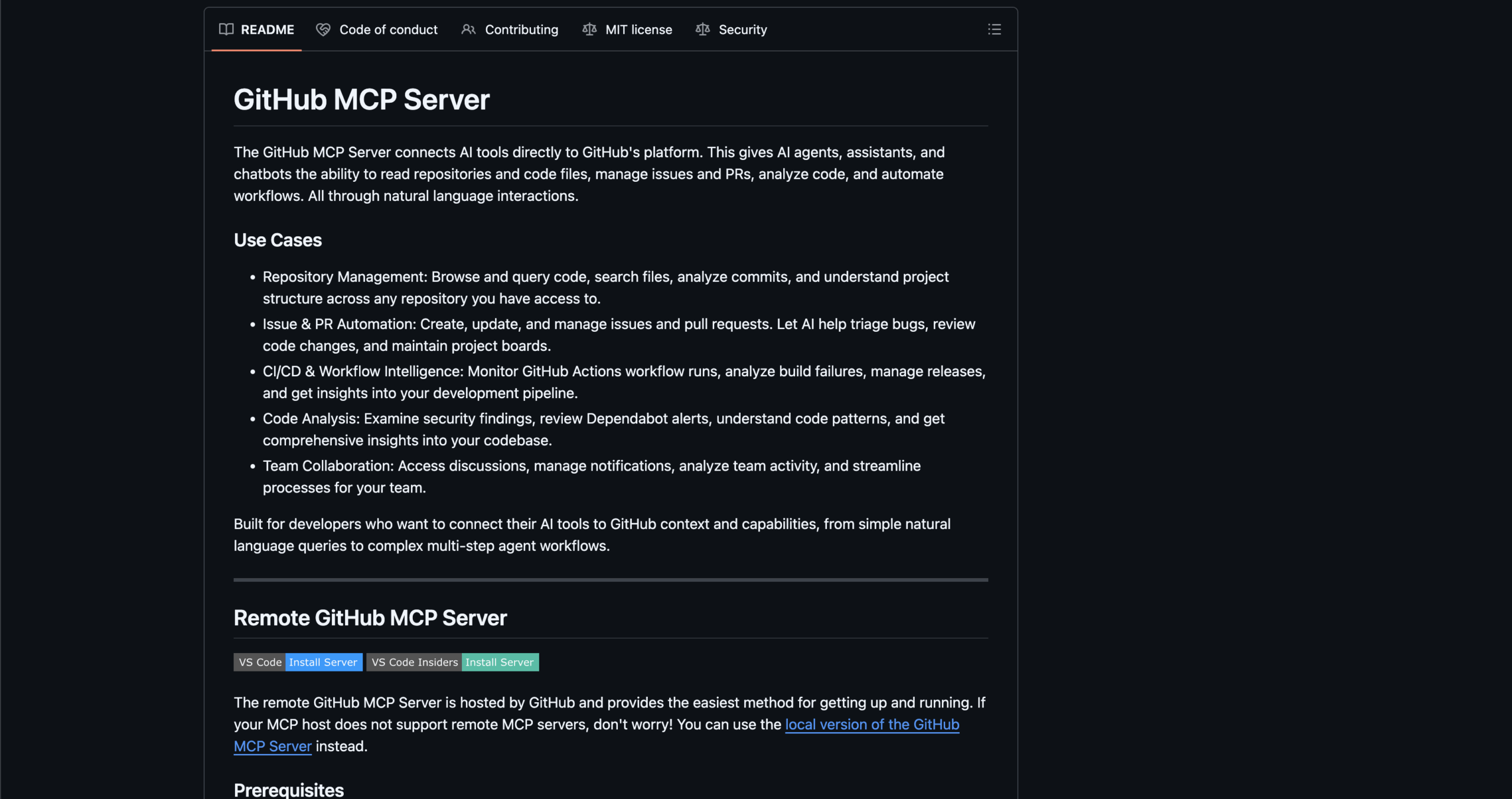Click the 'Prerequisites' heading at the bottom

coord(289,790)
